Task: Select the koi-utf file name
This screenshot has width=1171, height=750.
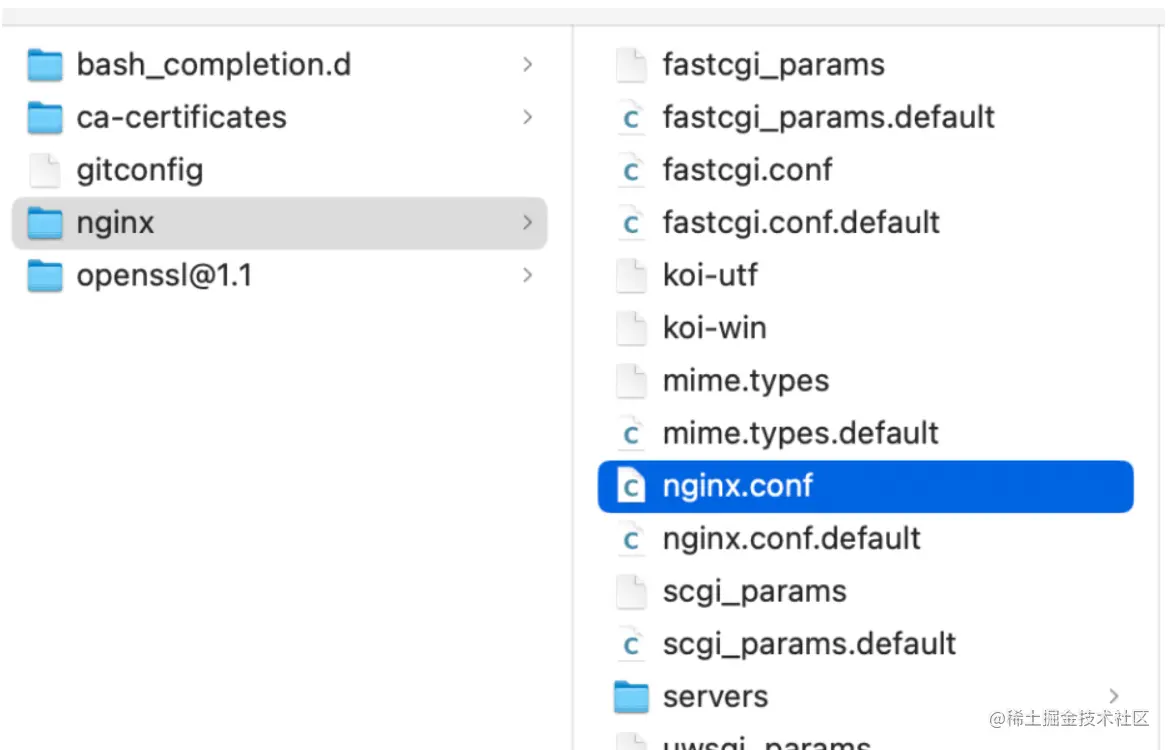Action: 710,275
